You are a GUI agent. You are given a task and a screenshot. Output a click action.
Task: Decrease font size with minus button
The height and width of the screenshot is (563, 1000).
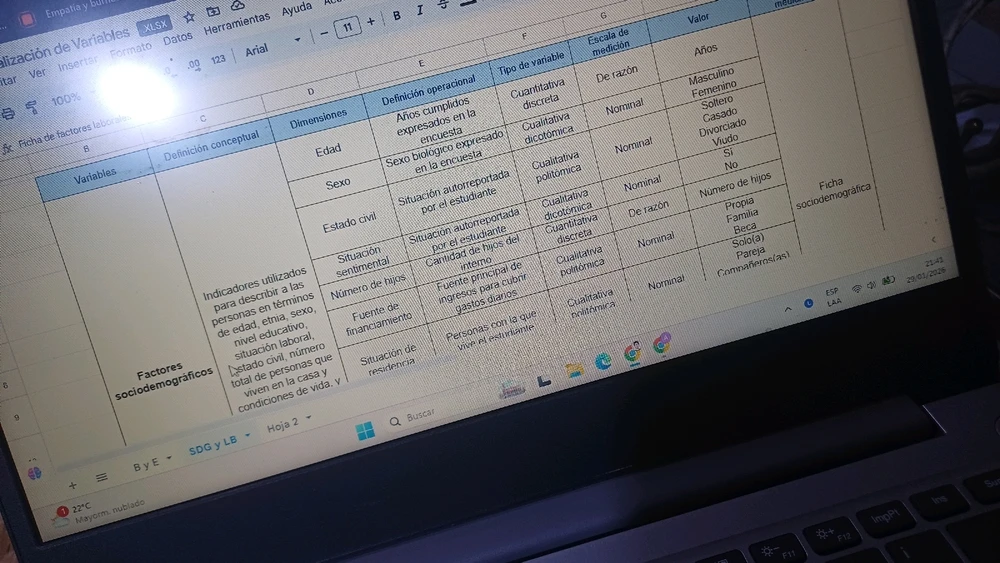coord(324,33)
